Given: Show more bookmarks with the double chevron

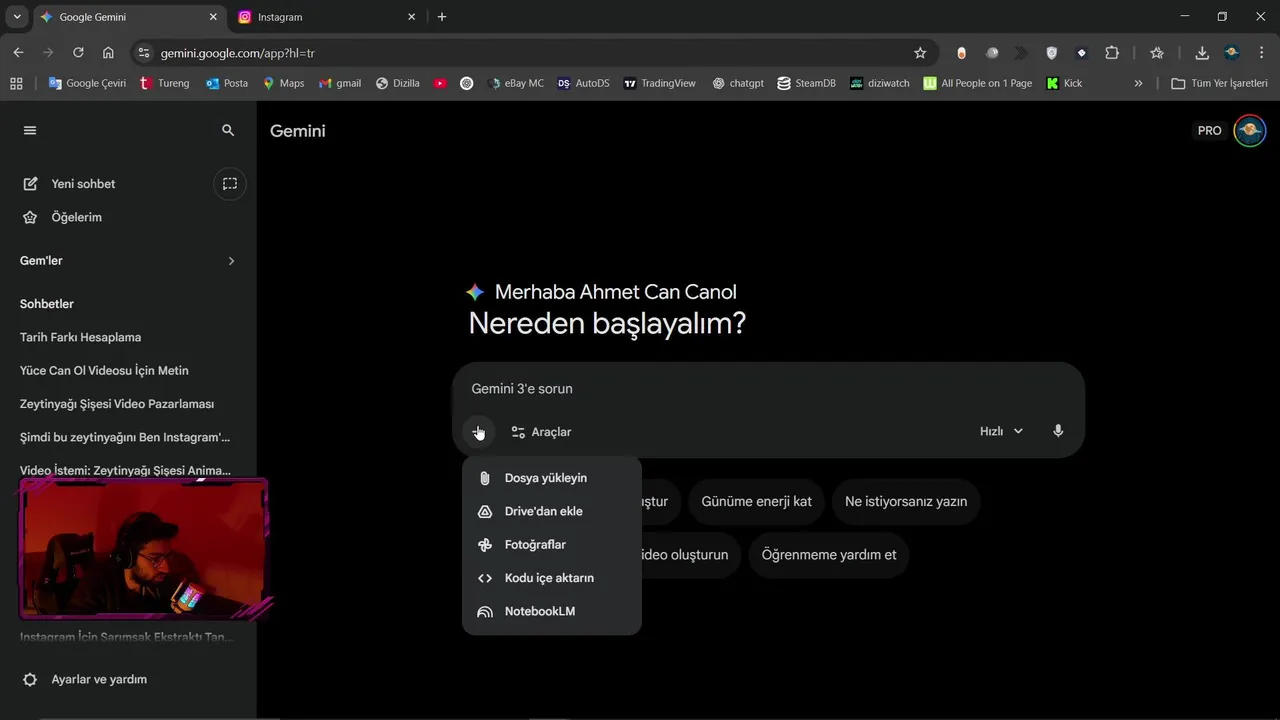Looking at the screenshot, I should click(1138, 83).
